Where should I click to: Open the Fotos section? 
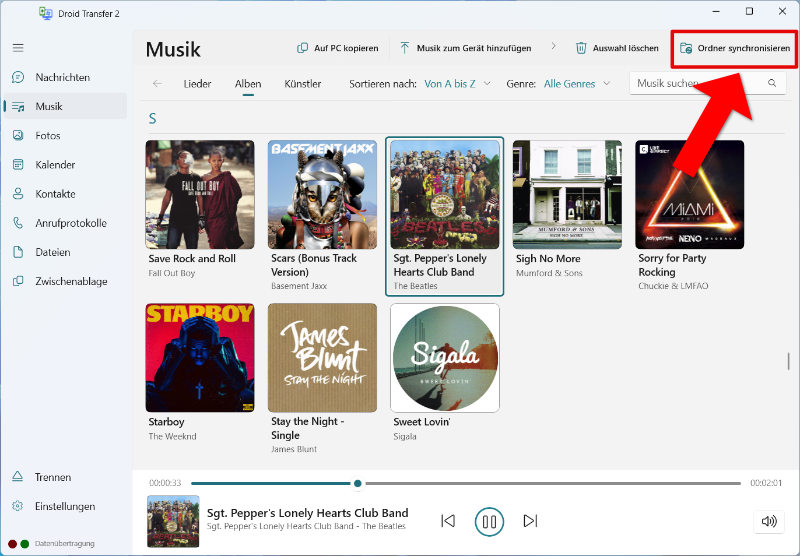click(x=65, y=135)
